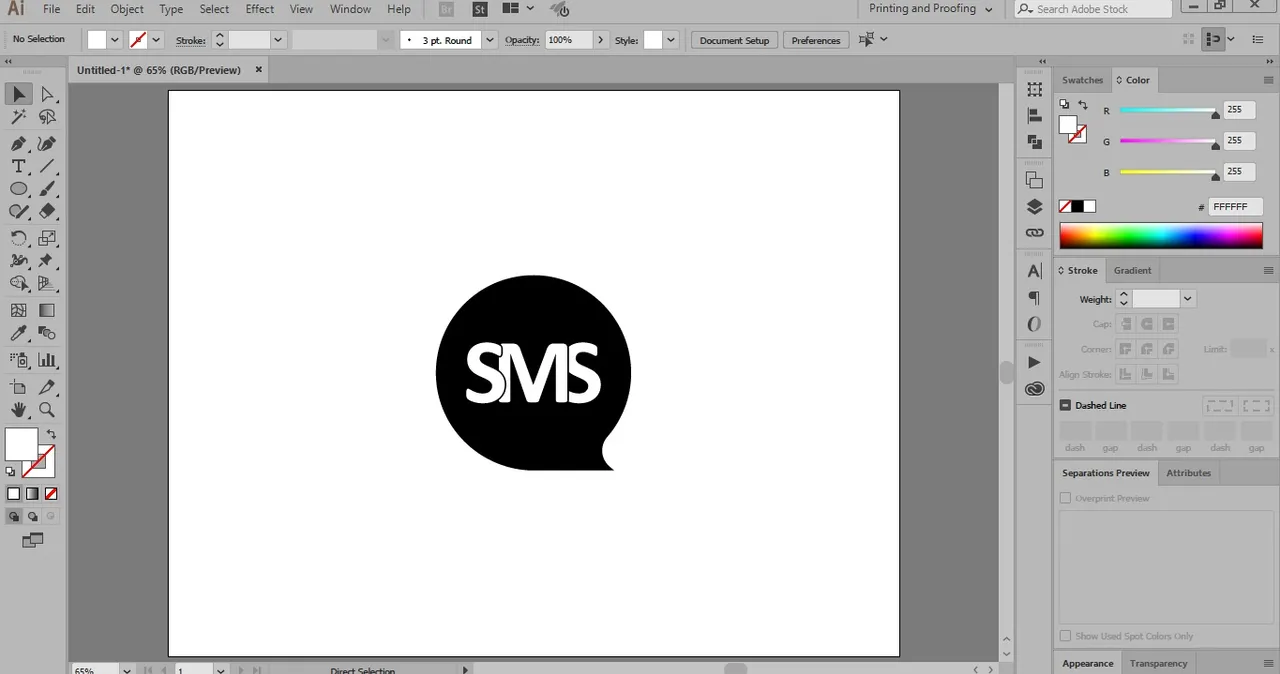Select the Column Graph tool
The height and width of the screenshot is (674, 1280).
[x=47, y=360]
